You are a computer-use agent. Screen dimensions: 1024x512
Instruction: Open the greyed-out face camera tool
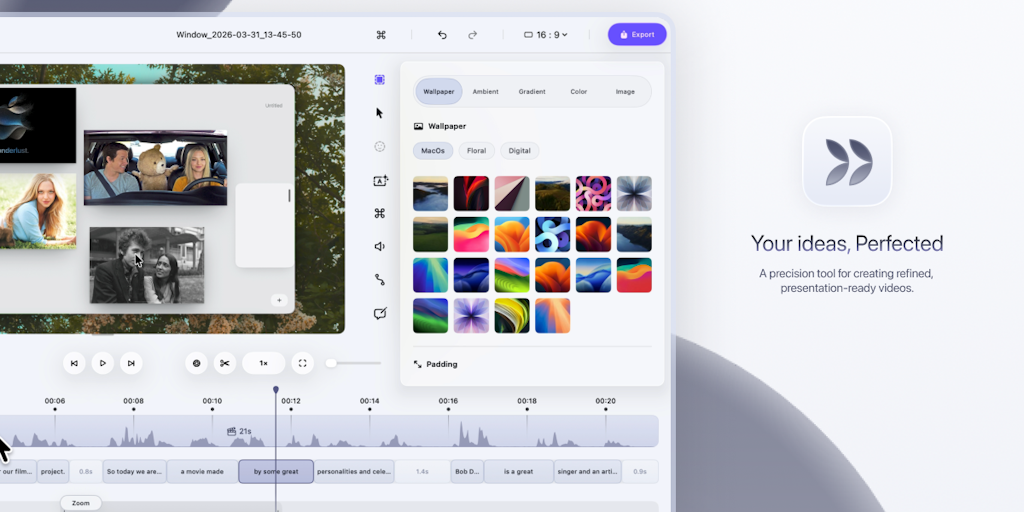point(379,147)
